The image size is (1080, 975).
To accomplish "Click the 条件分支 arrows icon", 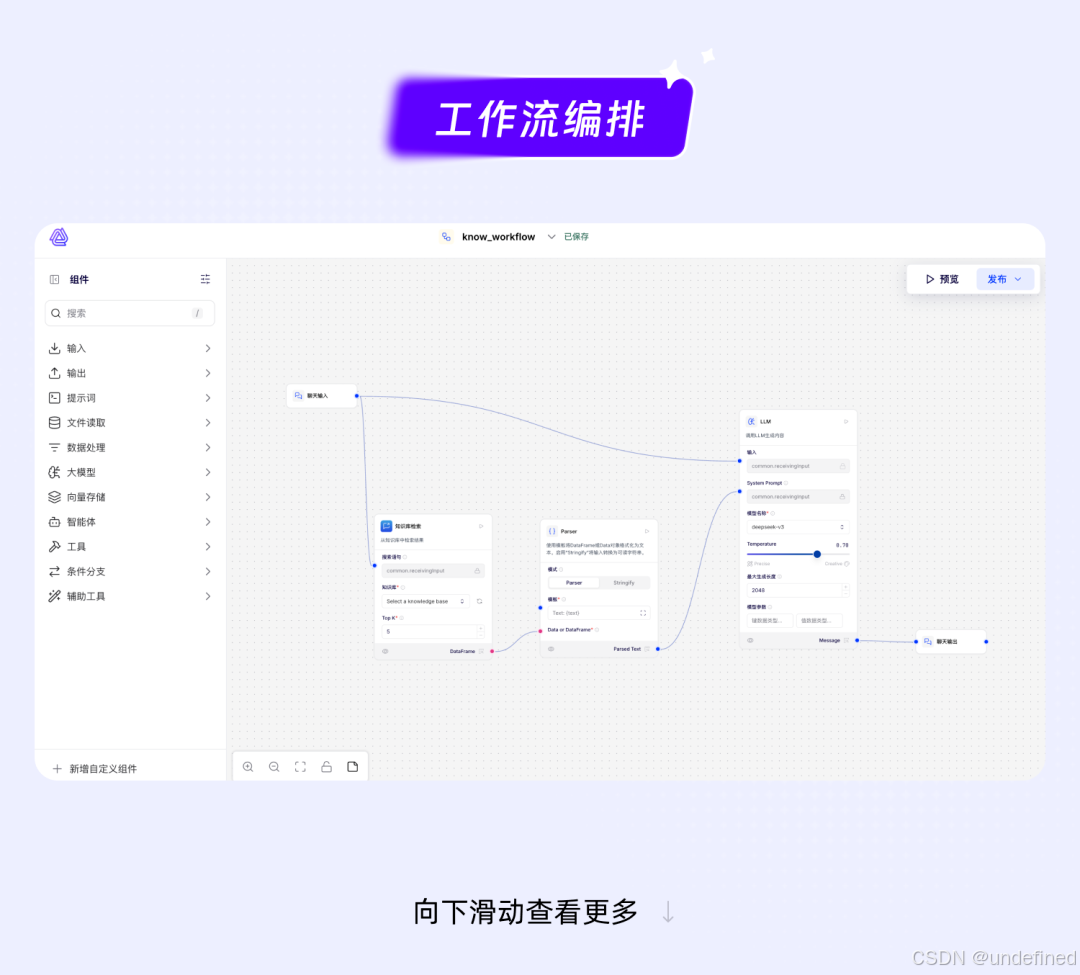I will tap(54, 572).
